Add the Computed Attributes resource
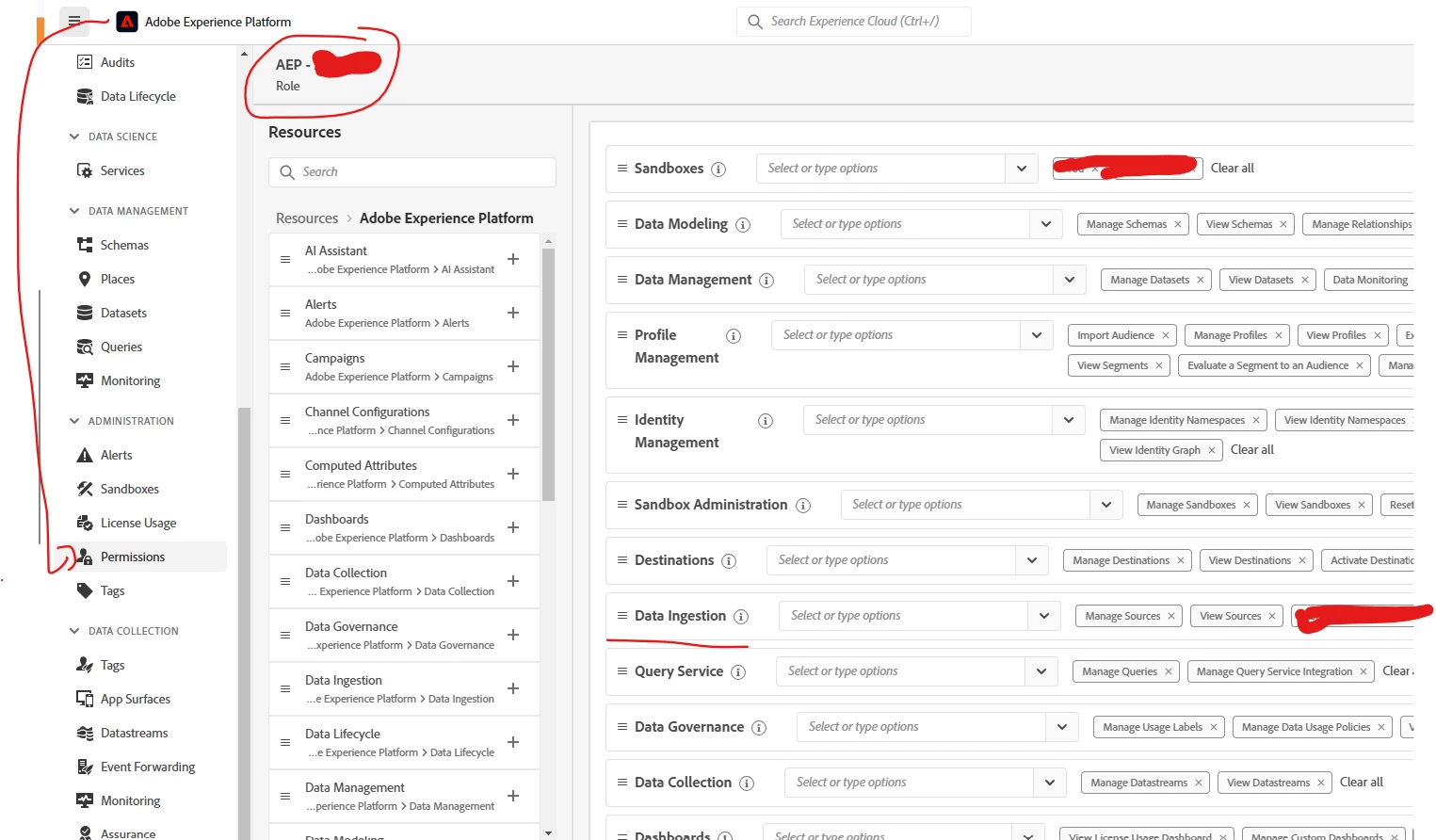The width and height of the screenshot is (1436, 840). click(513, 474)
